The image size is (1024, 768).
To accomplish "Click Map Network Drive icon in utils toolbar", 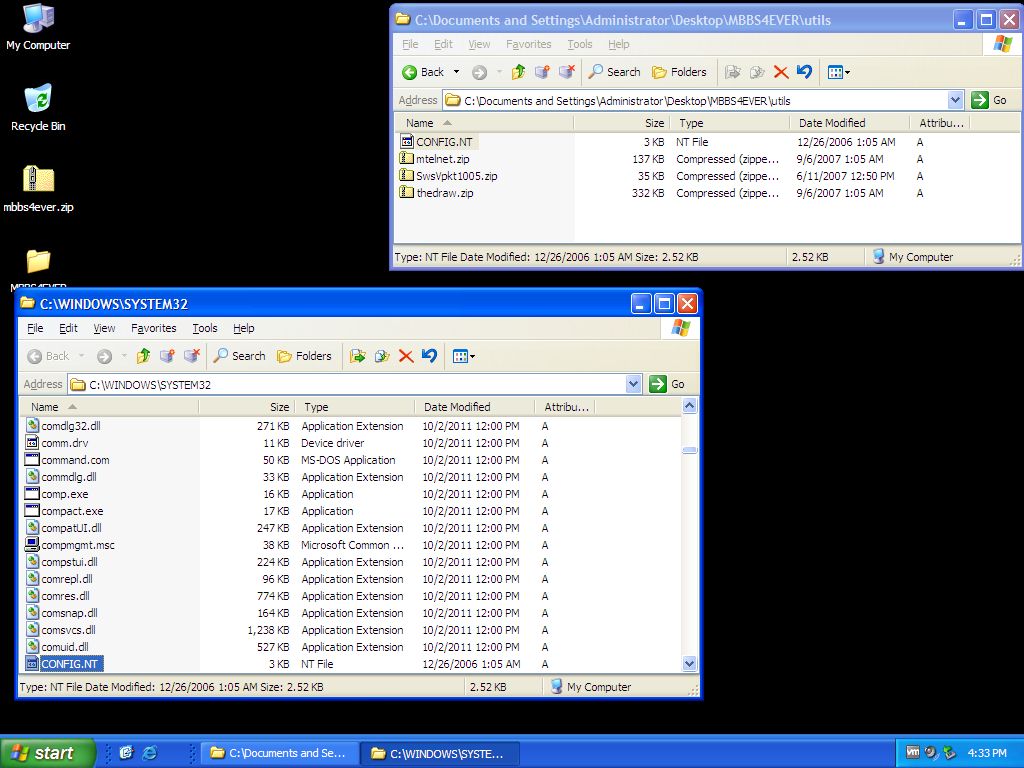I will pos(542,72).
